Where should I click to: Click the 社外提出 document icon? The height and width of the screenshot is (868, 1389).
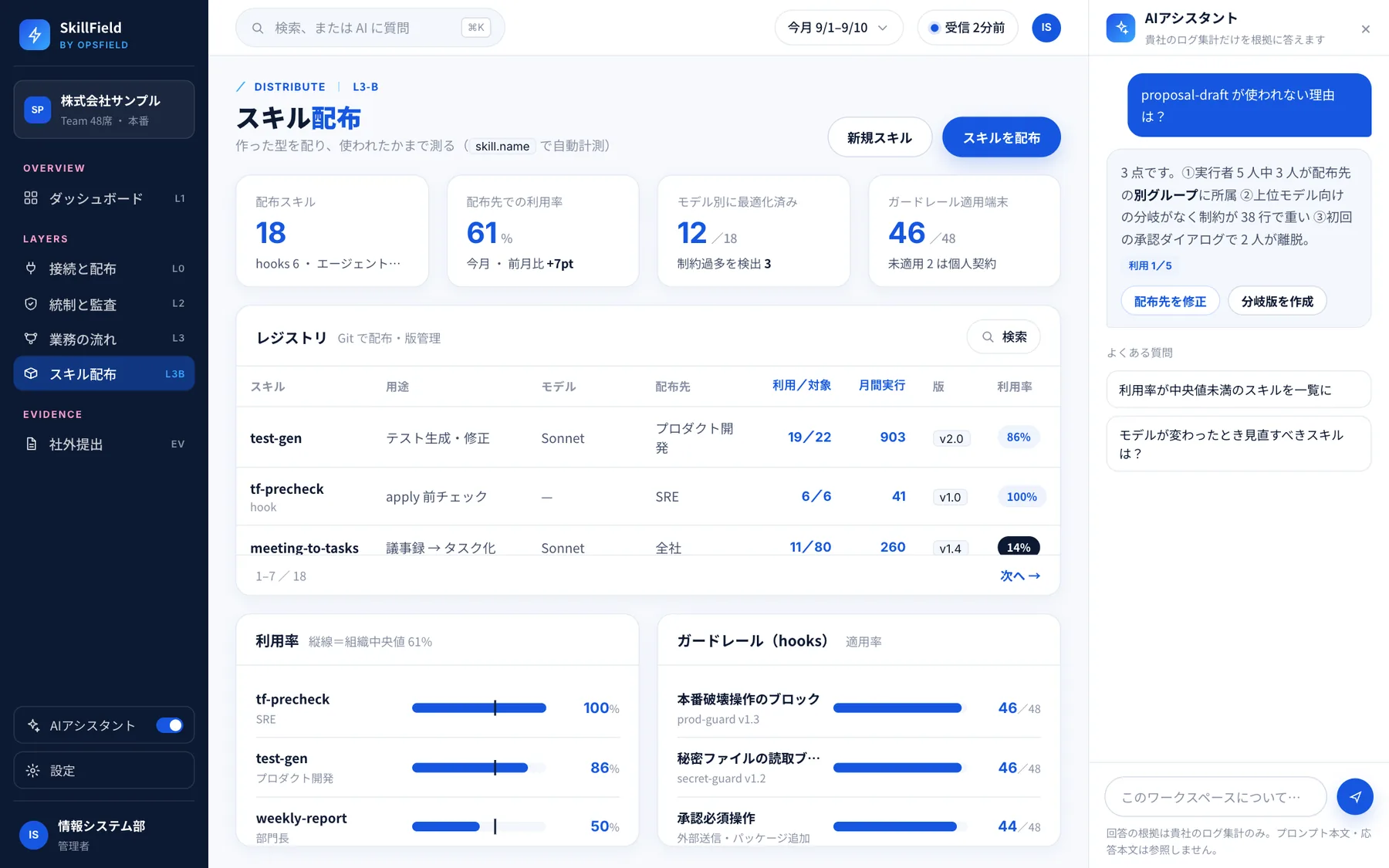pos(31,444)
